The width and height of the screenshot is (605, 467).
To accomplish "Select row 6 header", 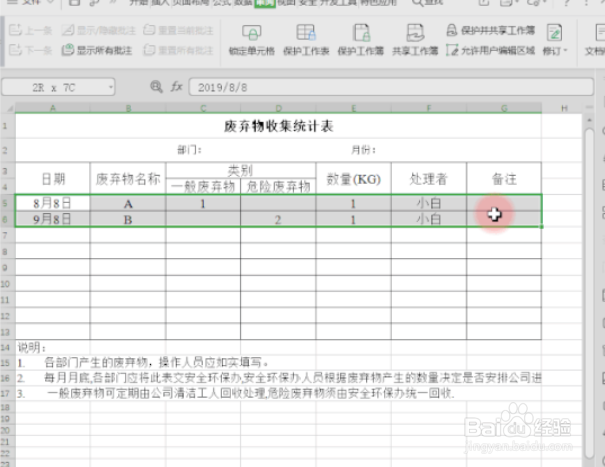I will coord(7,219).
